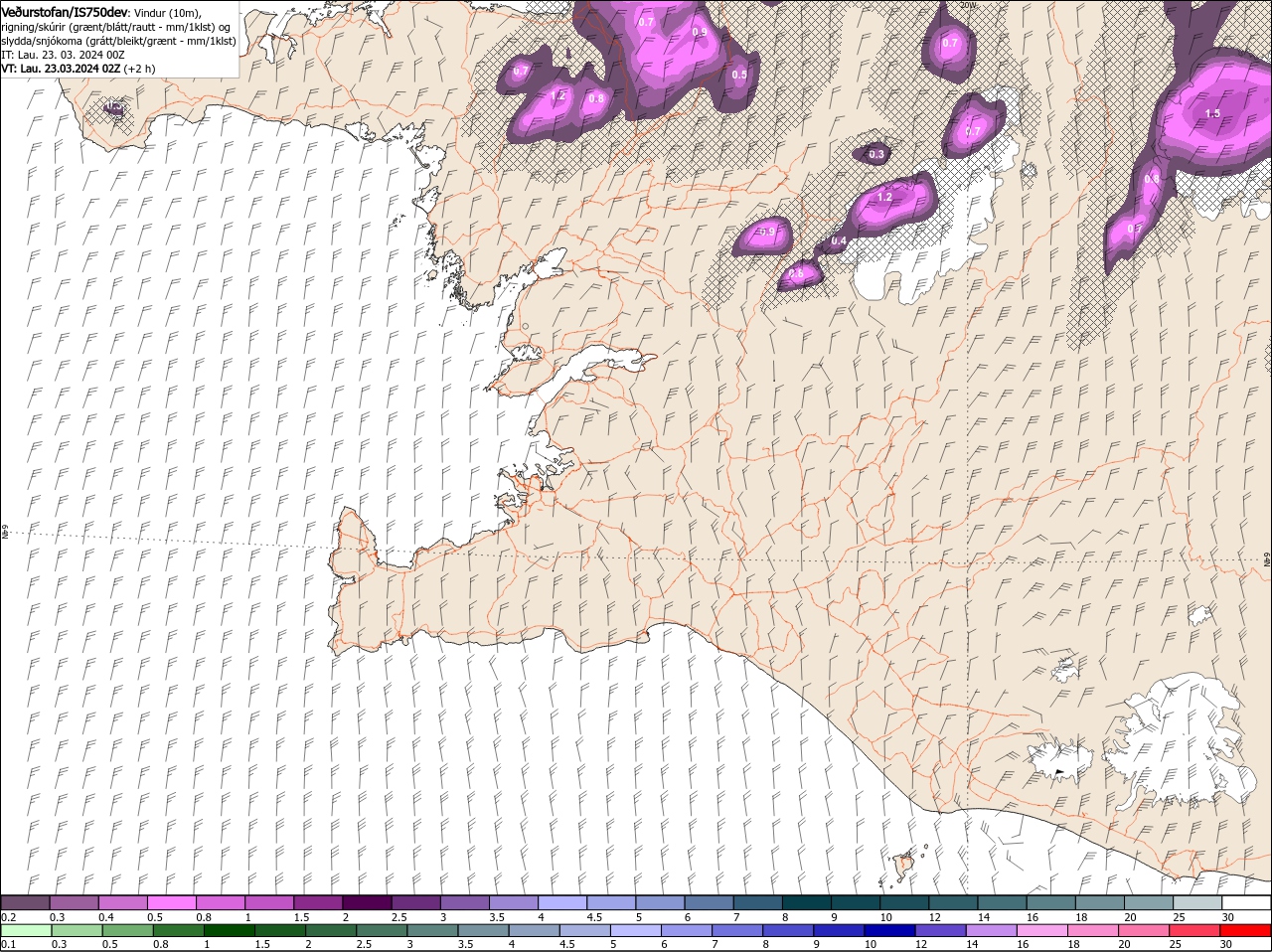
Task: Click the 64N latitude label on right edge
Action: click(x=1267, y=559)
